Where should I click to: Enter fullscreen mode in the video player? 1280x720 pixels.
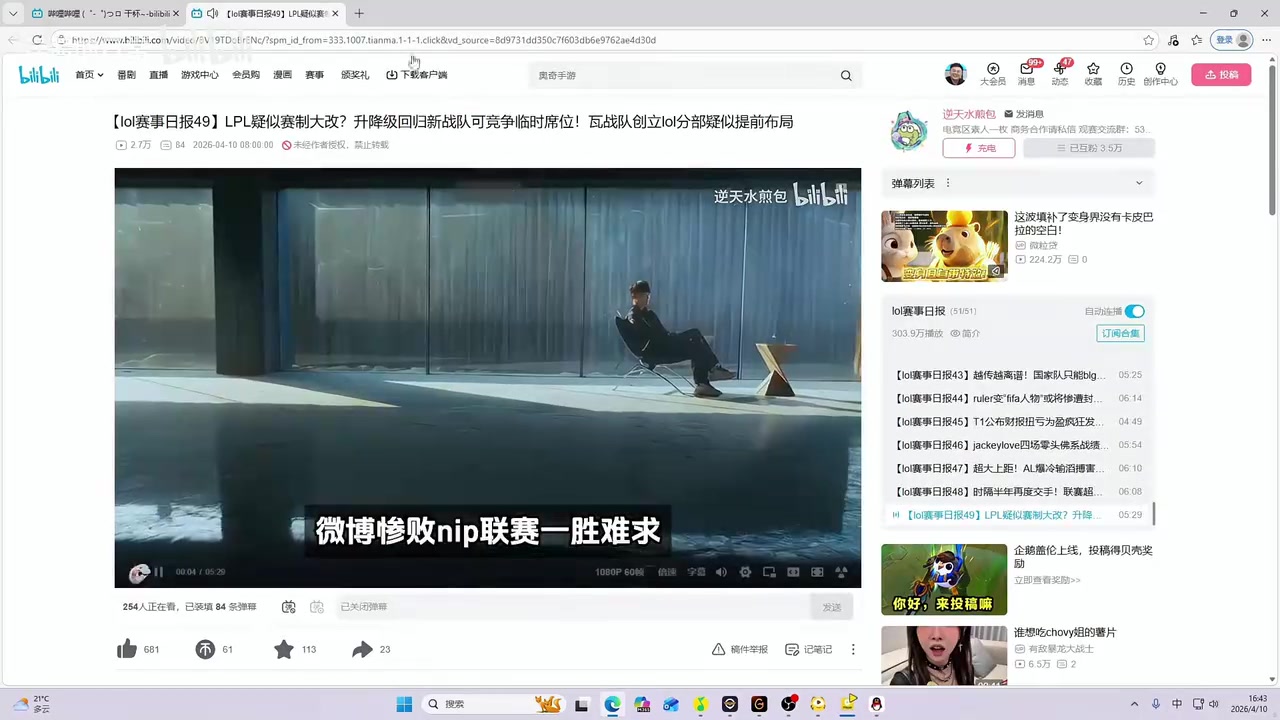coord(841,572)
